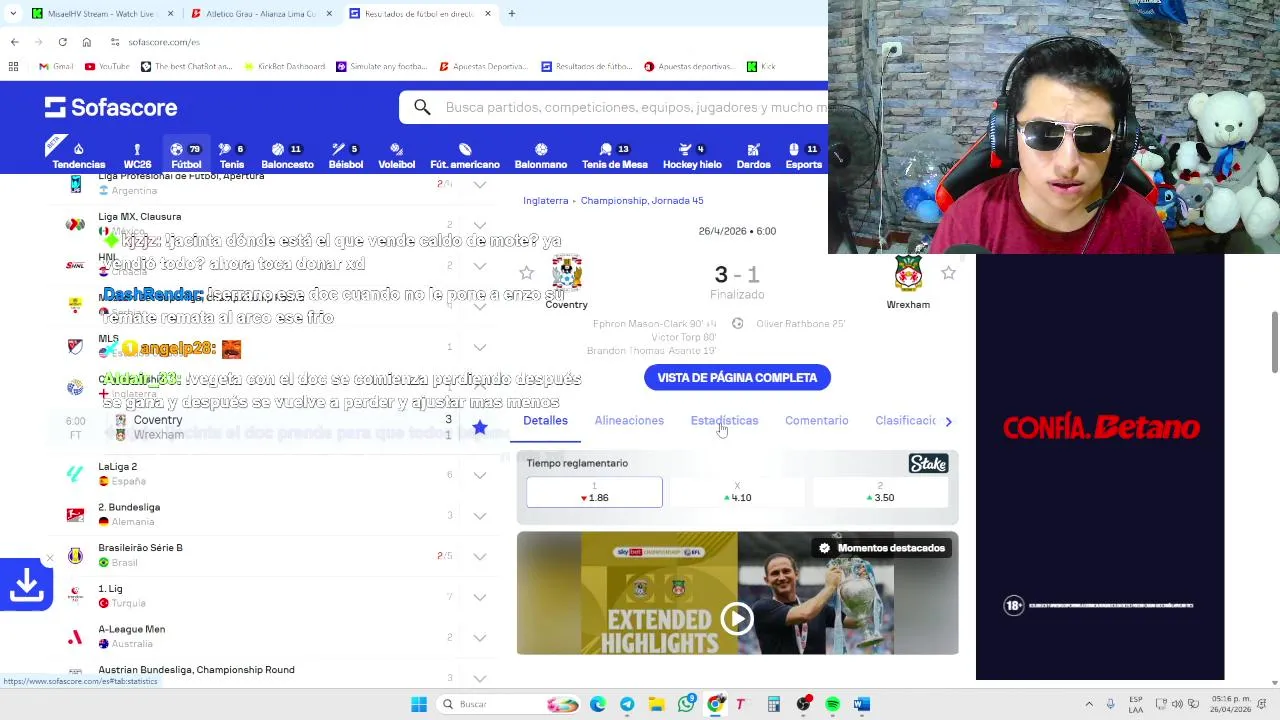Favorite Coventry with its star

pos(526,273)
